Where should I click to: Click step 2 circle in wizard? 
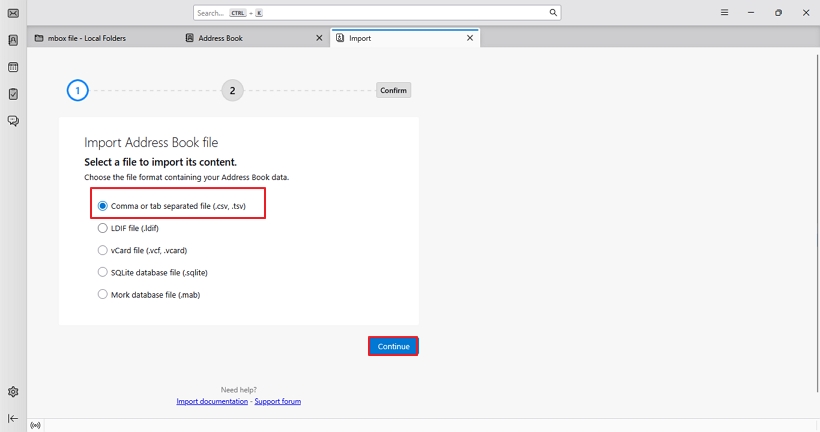coord(232,90)
